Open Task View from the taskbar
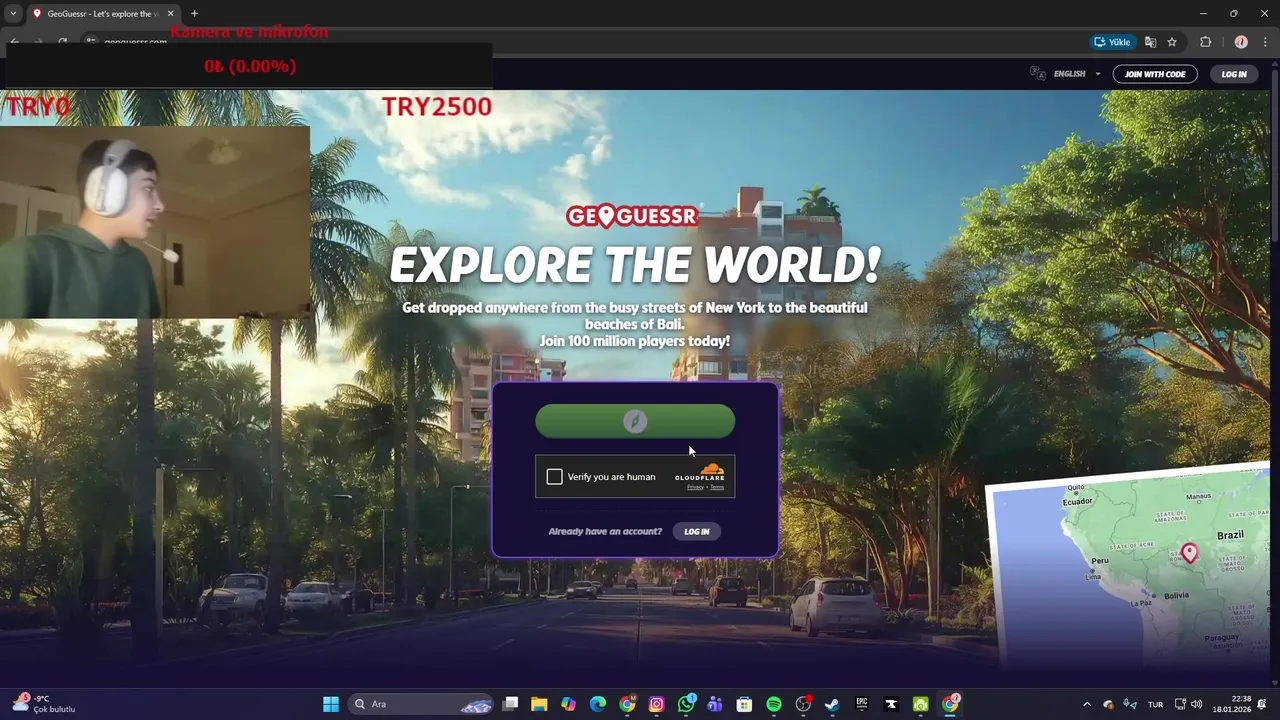 click(510, 704)
